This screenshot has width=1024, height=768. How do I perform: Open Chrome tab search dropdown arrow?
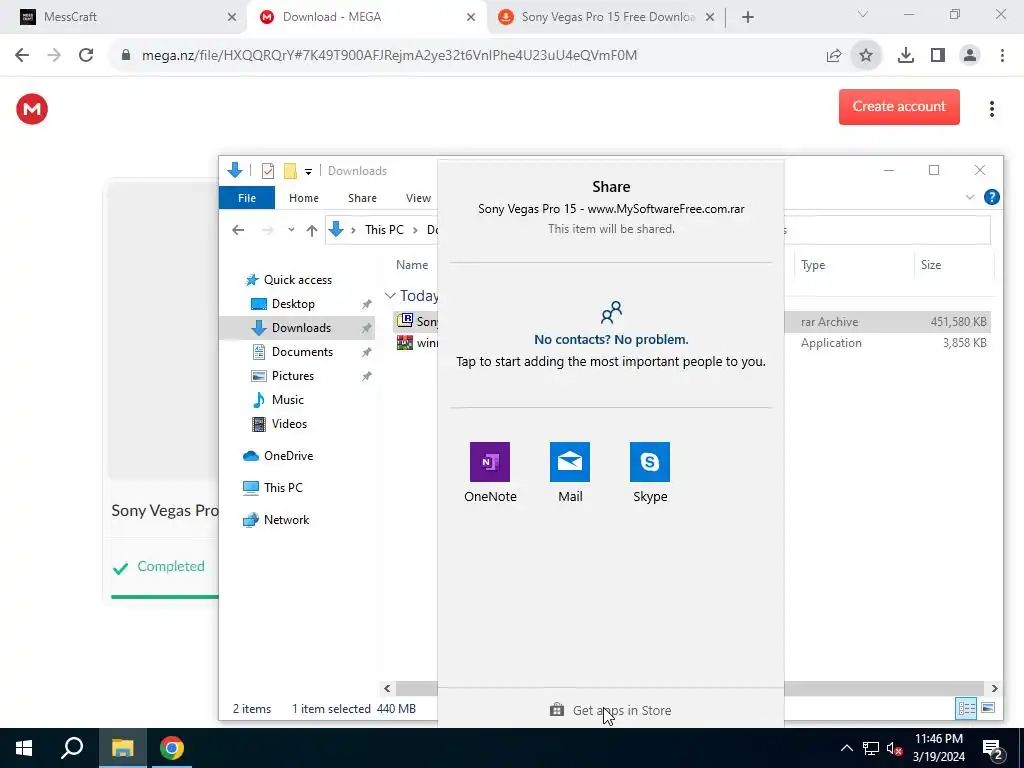point(863,14)
